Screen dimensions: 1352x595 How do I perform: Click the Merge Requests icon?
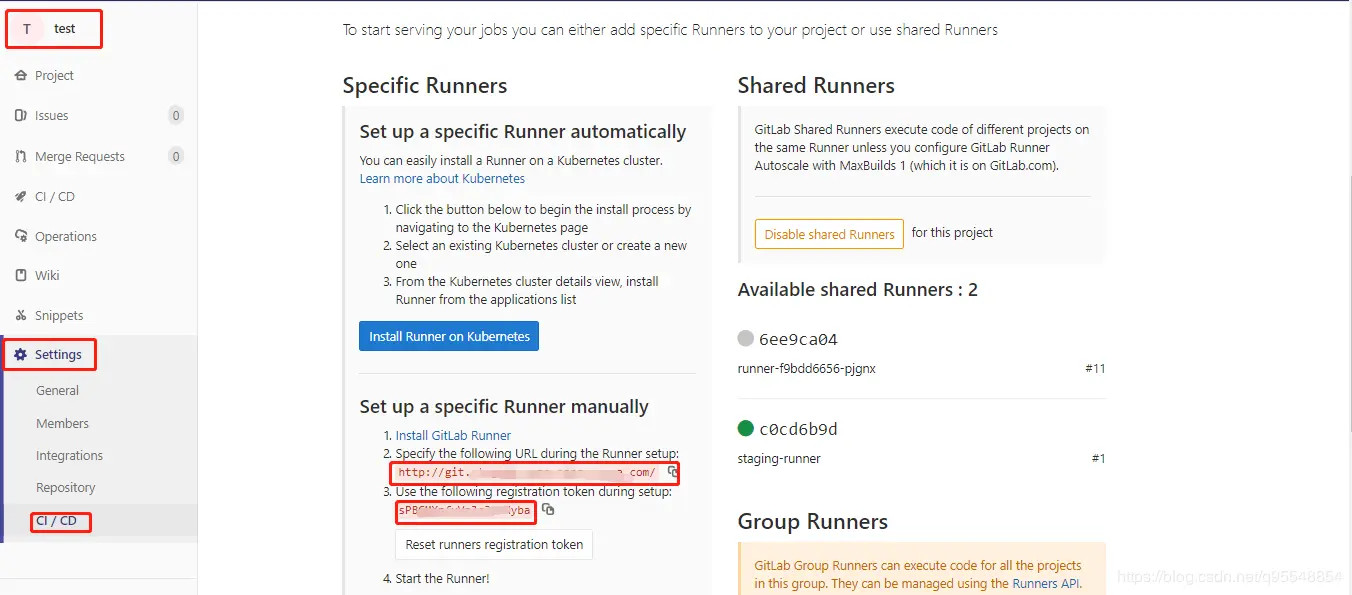(x=21, y=157)
